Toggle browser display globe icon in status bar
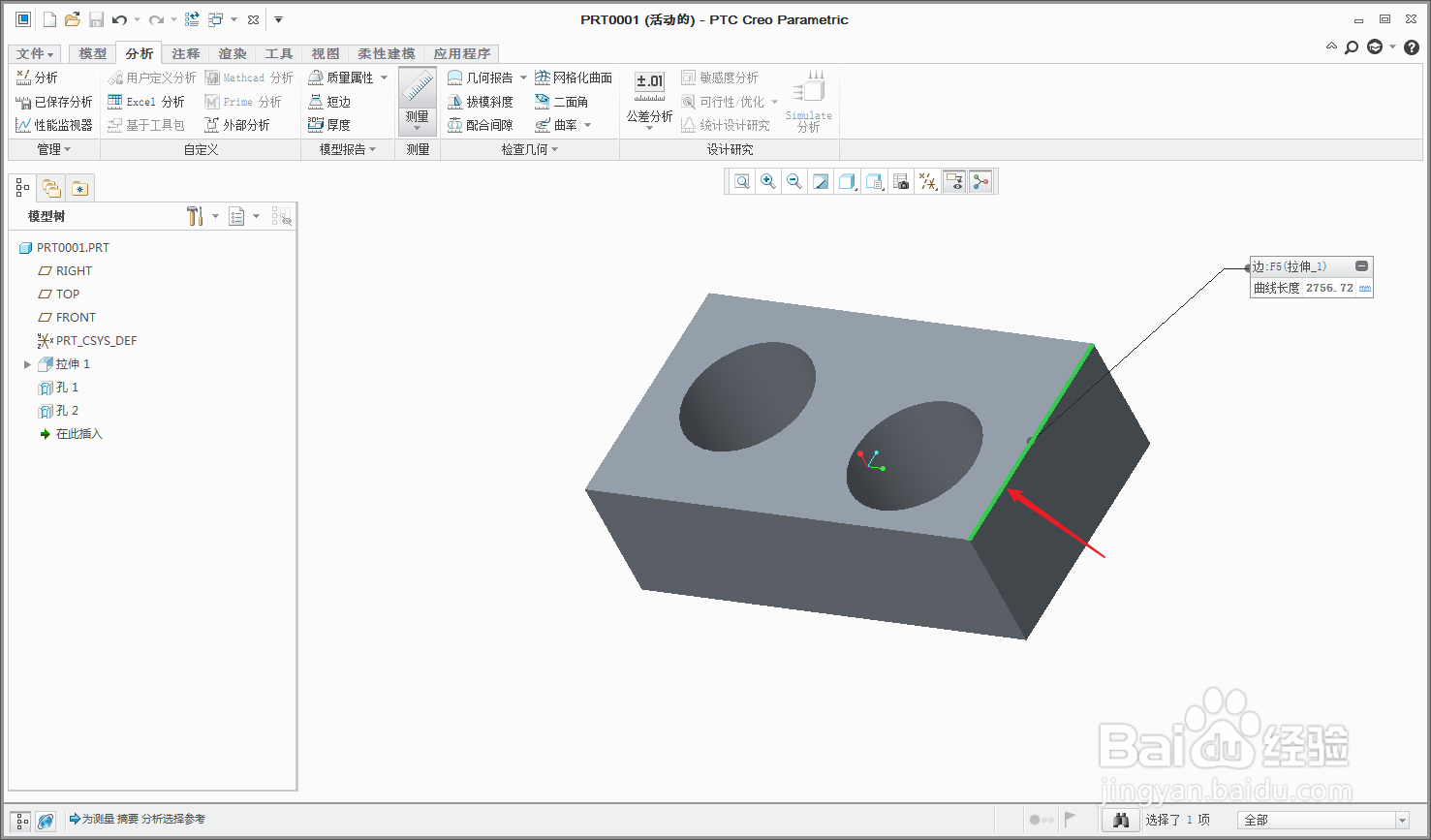Screen dimensions: 1431x840 tap(45, 821)
